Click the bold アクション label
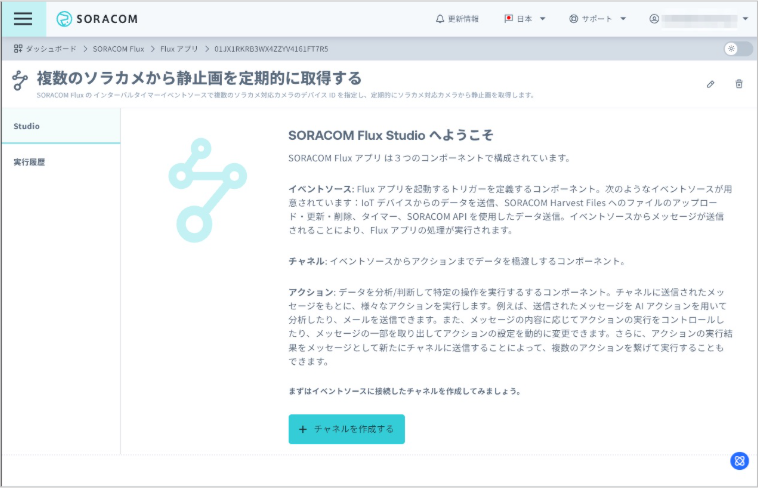 click(311, 292)
